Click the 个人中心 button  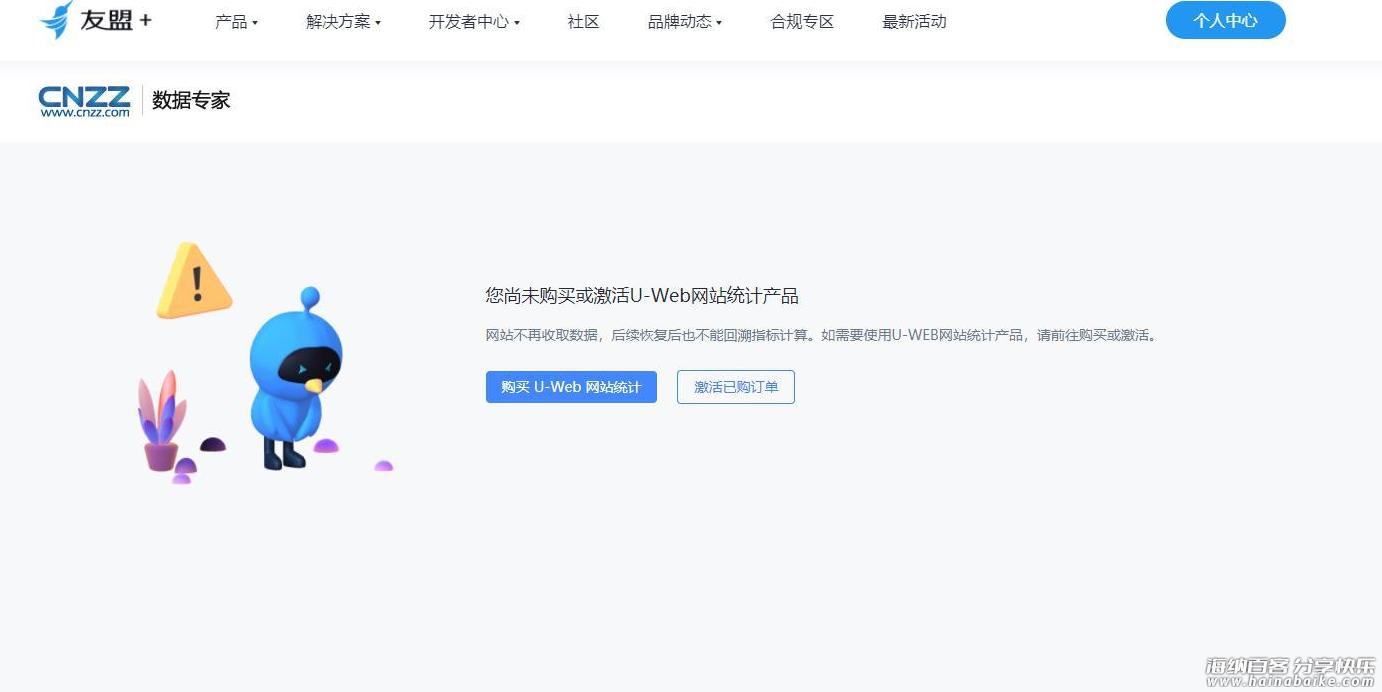tap(1225, 20)
